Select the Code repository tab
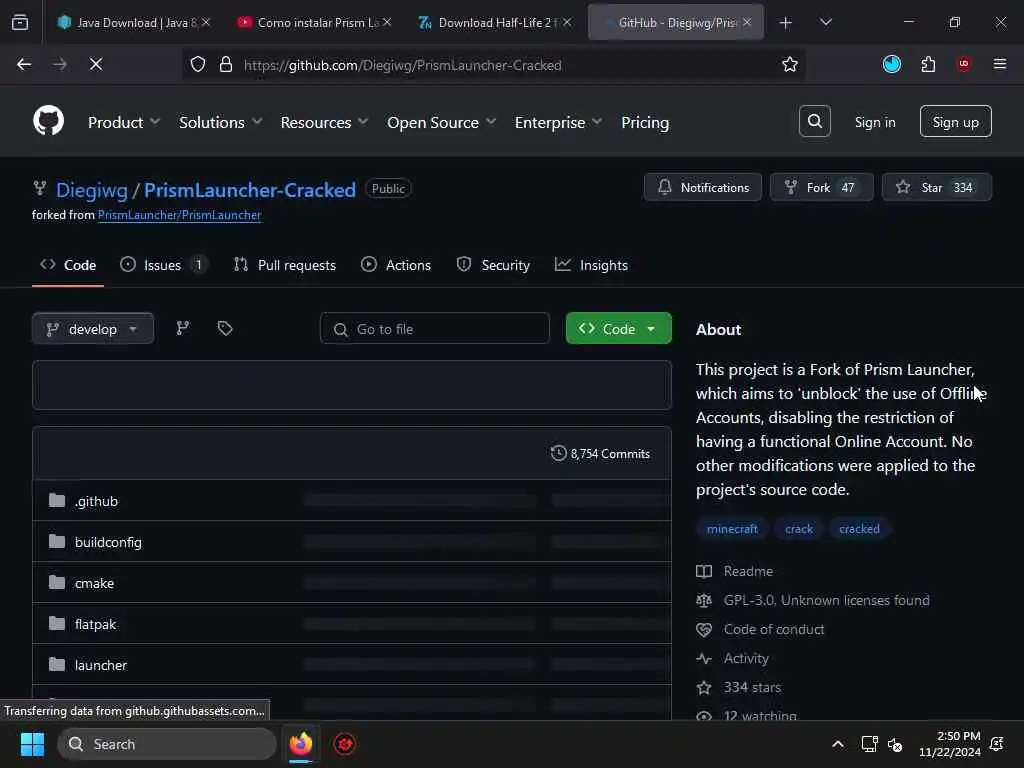 68,264
